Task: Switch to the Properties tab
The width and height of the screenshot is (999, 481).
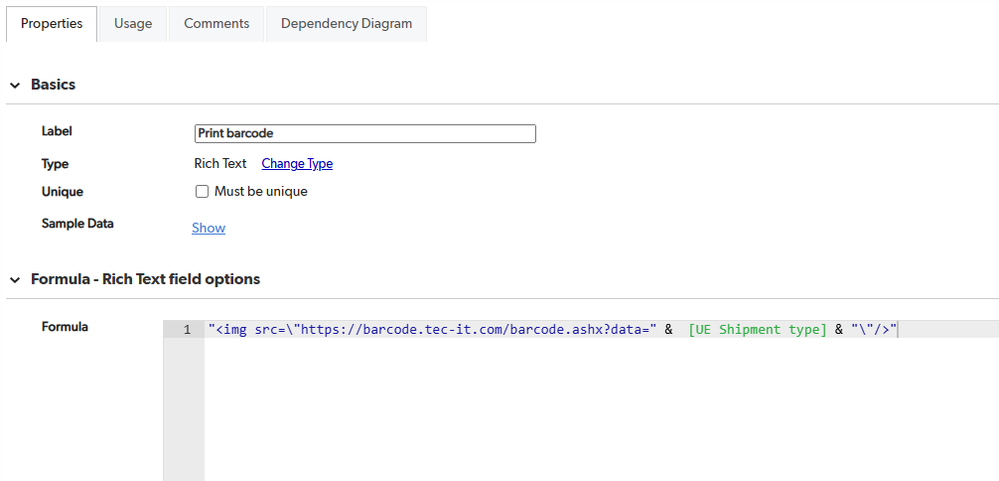Action: [x=51, y=24]
